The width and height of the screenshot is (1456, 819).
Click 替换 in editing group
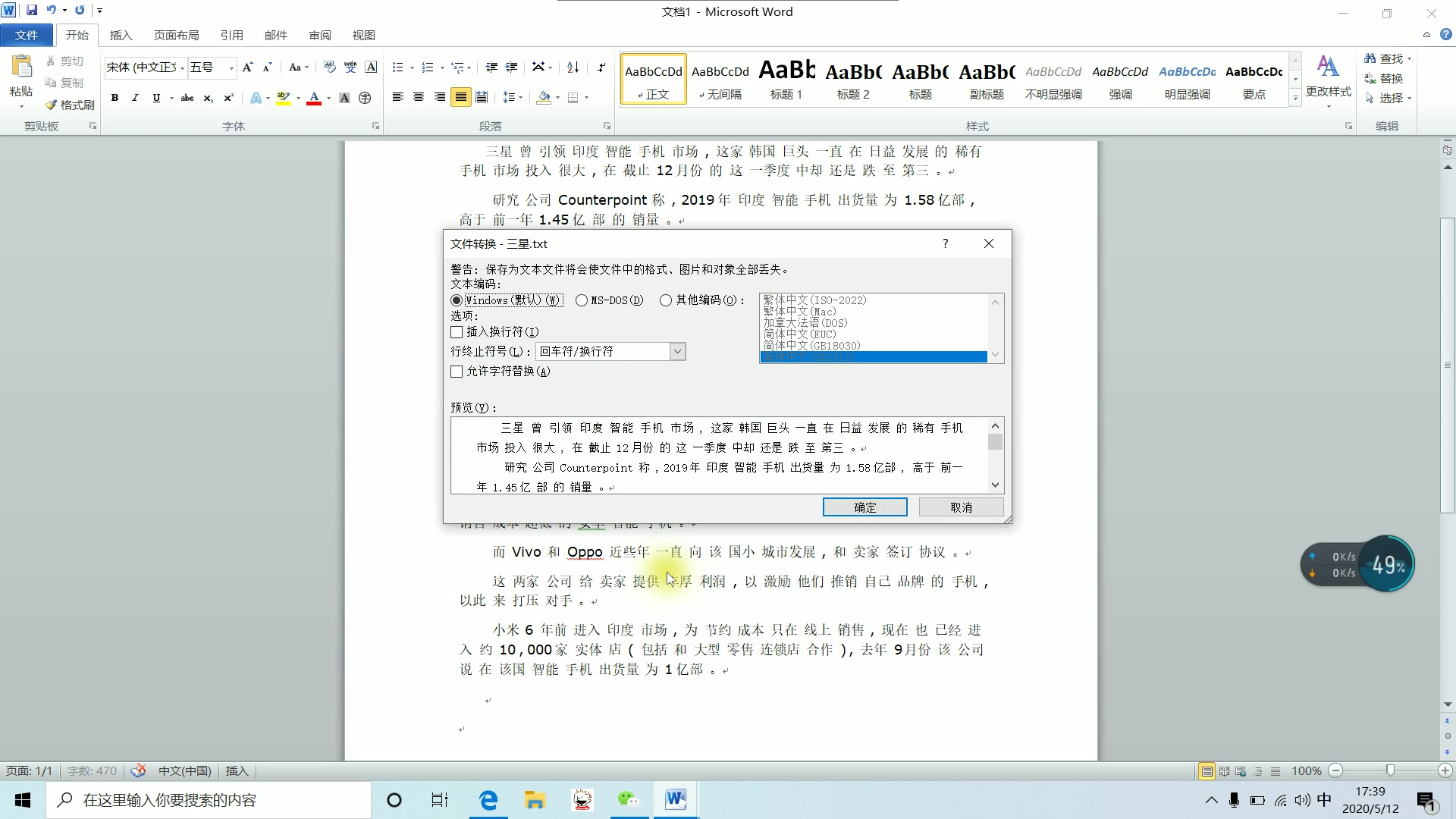(1384, 78)
